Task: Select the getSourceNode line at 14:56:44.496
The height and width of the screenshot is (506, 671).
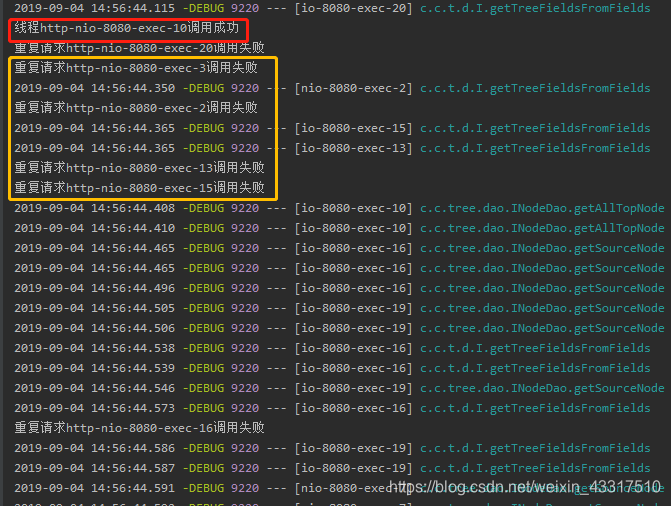Action: coord(339,288)
